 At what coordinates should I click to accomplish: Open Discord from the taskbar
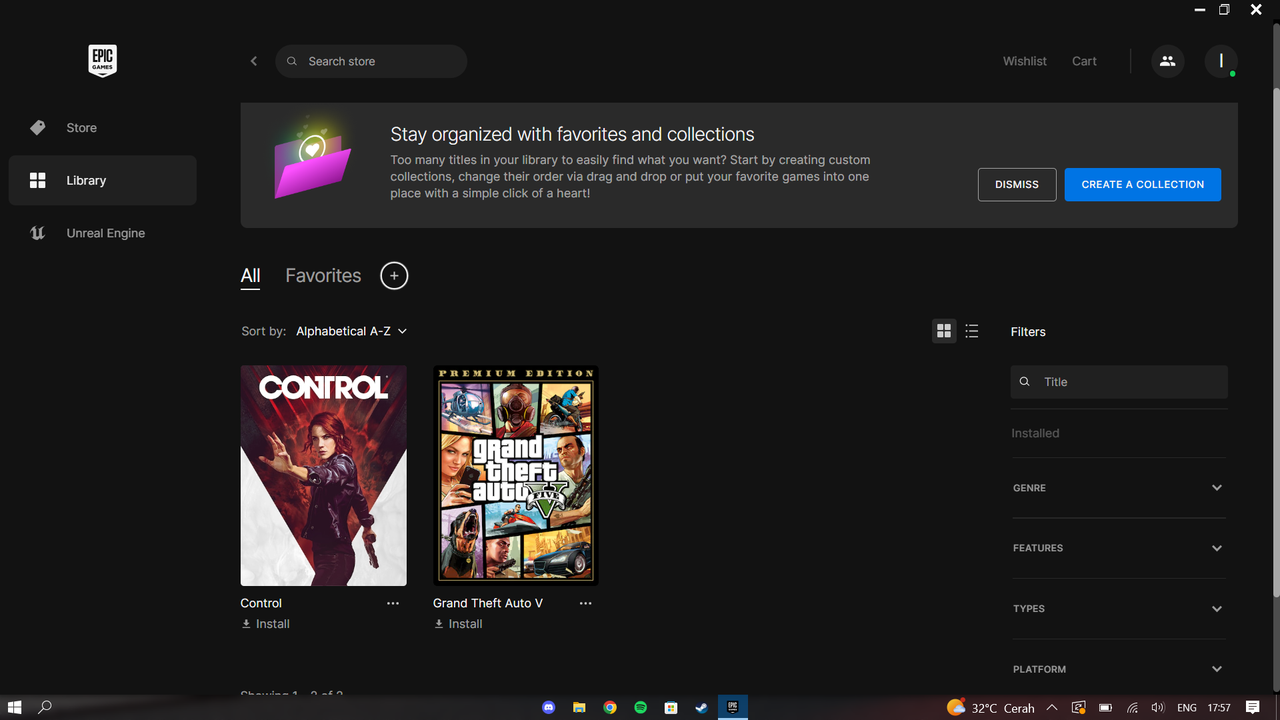[x=548, y=707]
